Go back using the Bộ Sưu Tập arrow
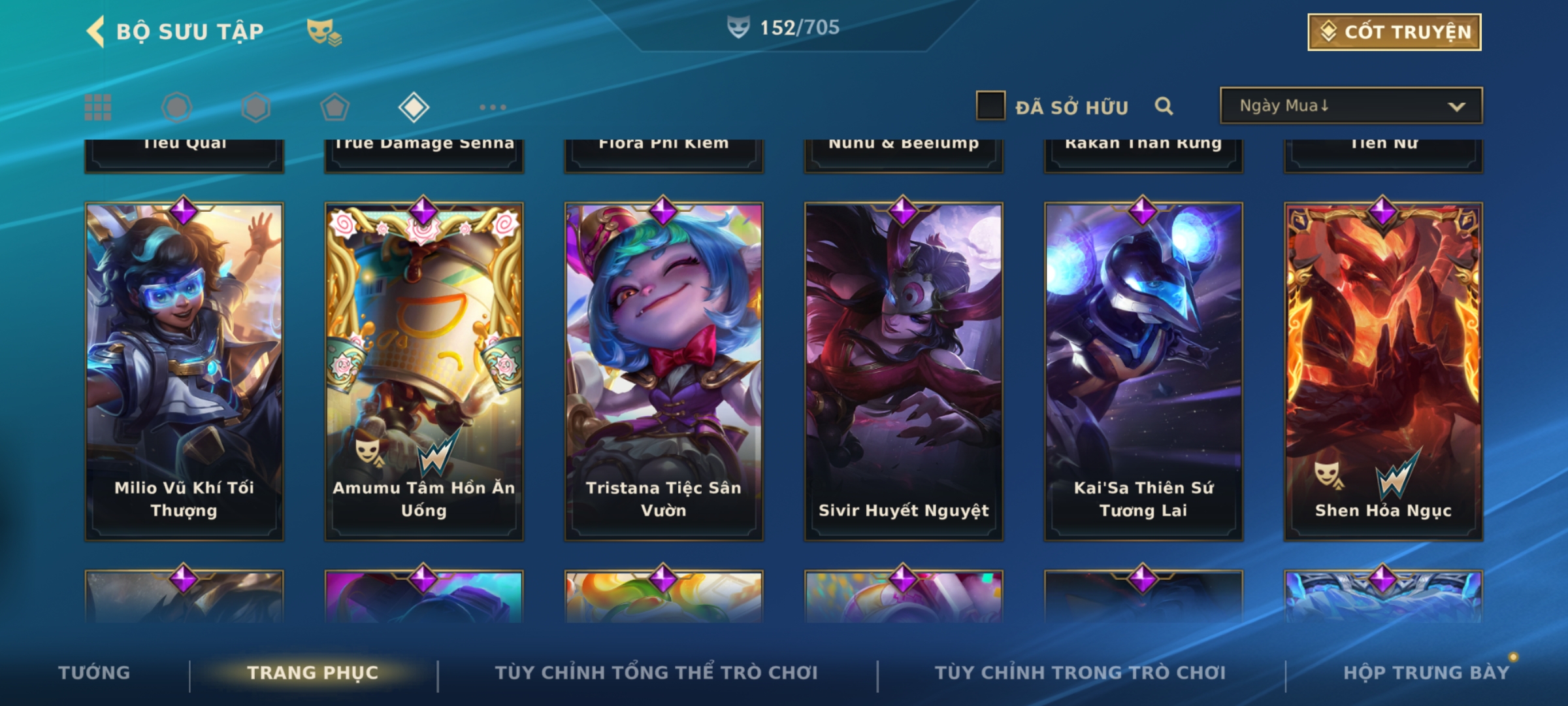The width and height of the screenshot is (1568, 706). coord(95,31)
